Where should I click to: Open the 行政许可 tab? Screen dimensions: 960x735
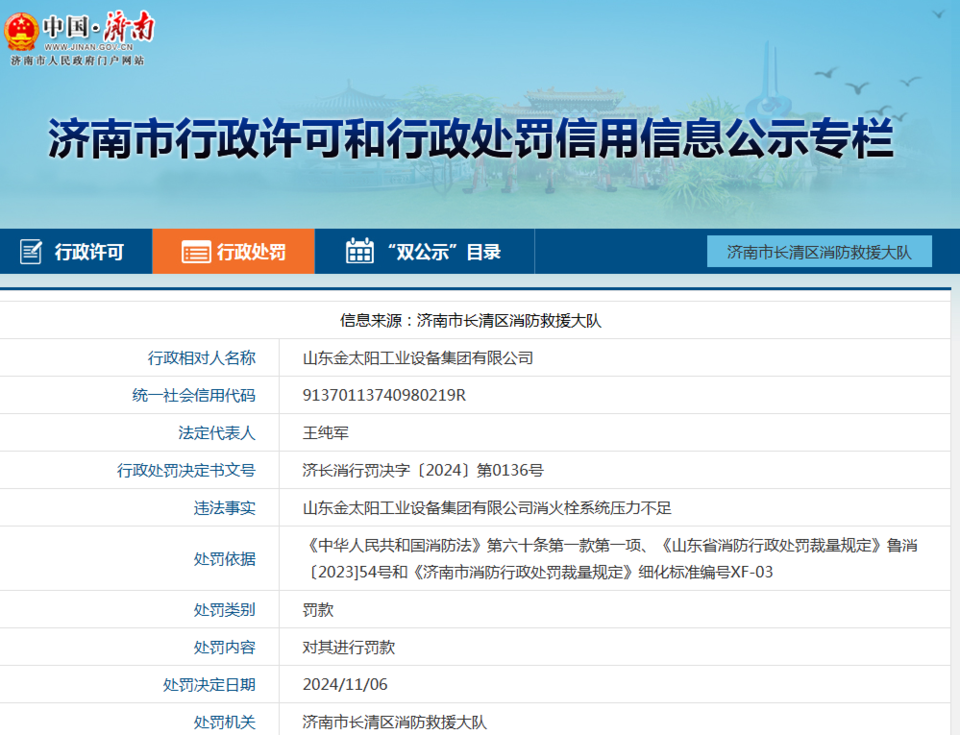pos(88,252)
